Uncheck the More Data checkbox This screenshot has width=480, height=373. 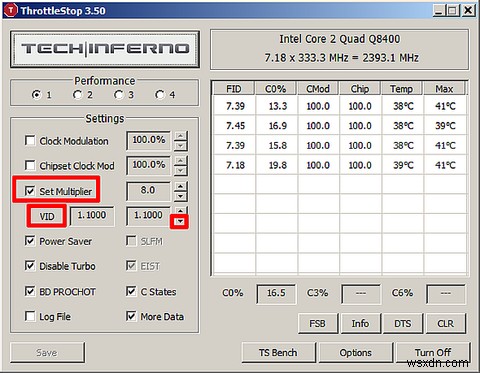131,316
